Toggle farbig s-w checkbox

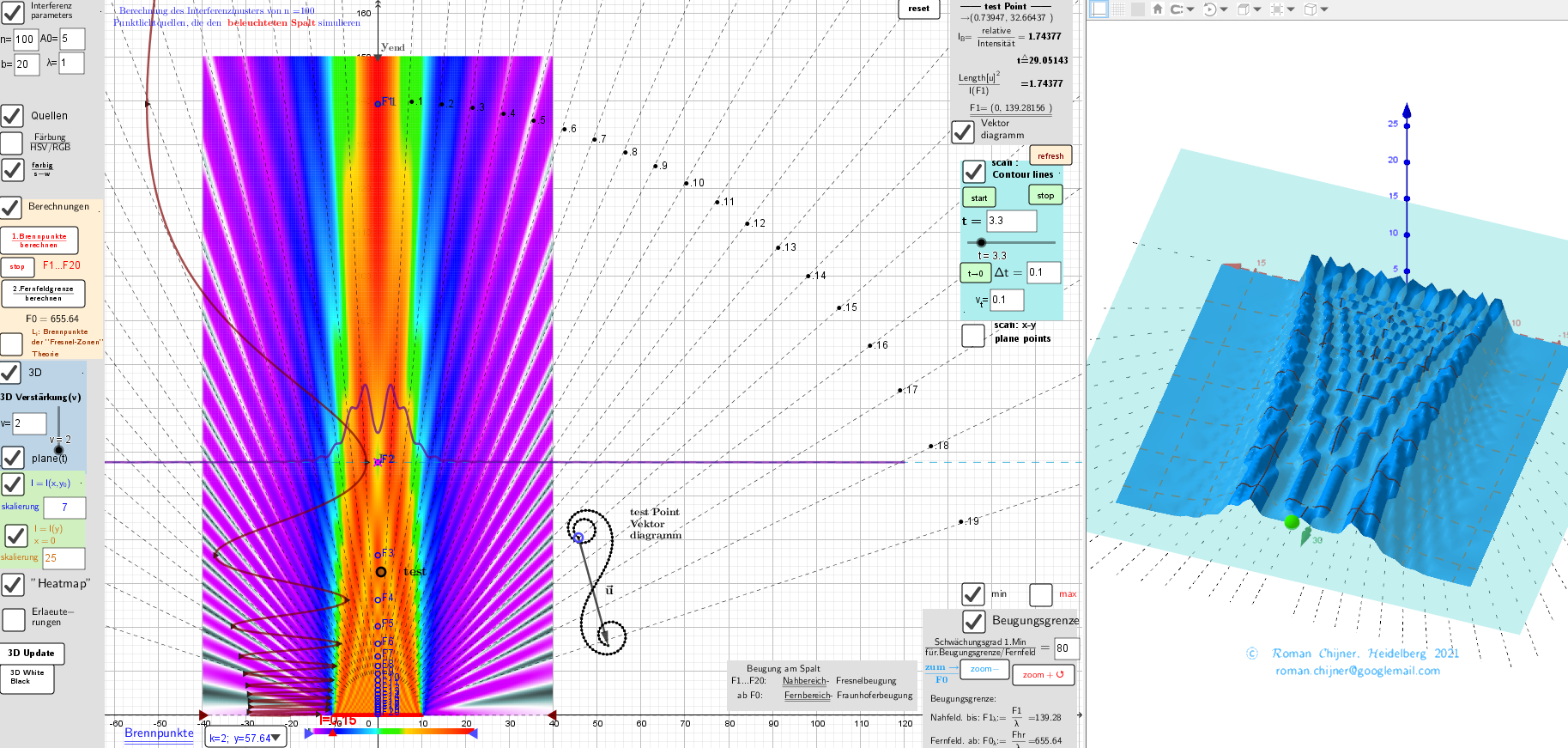[x=12, y=169]
